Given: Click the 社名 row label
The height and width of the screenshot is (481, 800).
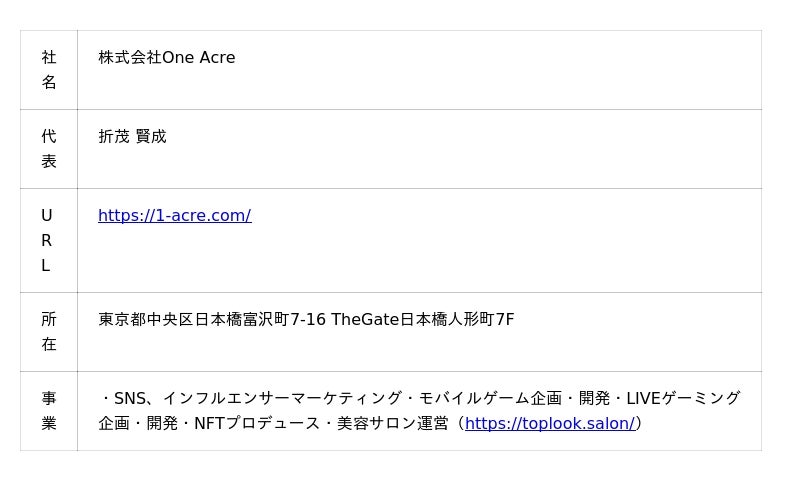Looking at the screenshot, I should point(49,70).
